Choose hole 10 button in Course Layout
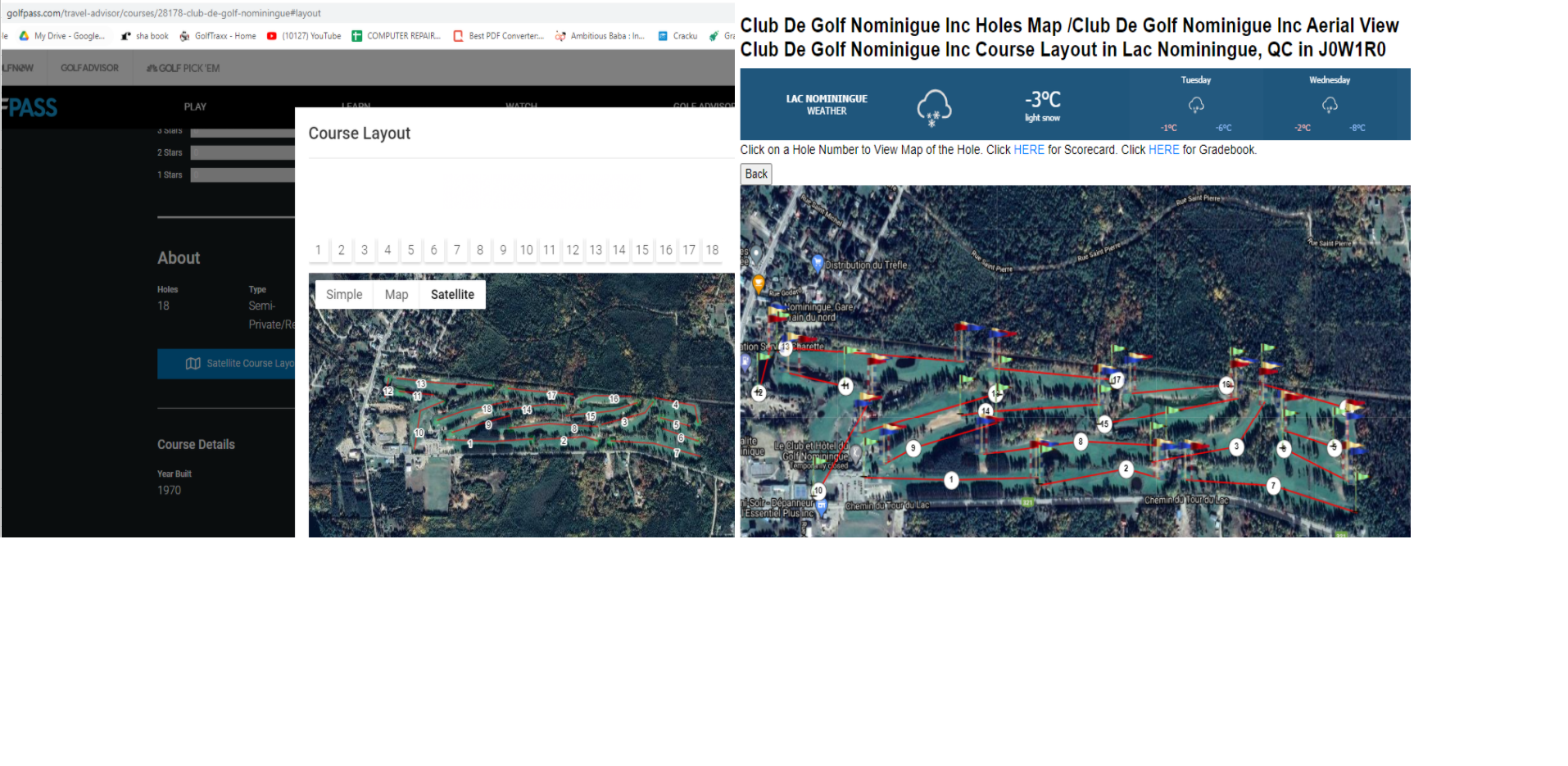 coord(527,250)
